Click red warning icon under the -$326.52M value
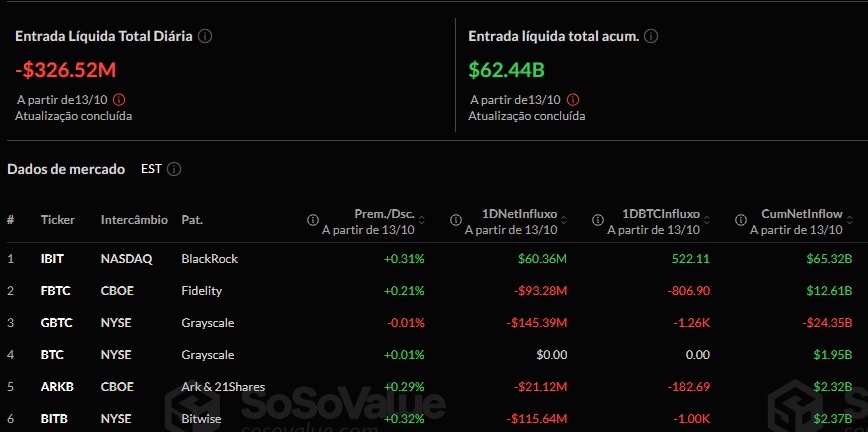Image resolution: width=868 pixels, height=432 pixels. coord(120,99)
